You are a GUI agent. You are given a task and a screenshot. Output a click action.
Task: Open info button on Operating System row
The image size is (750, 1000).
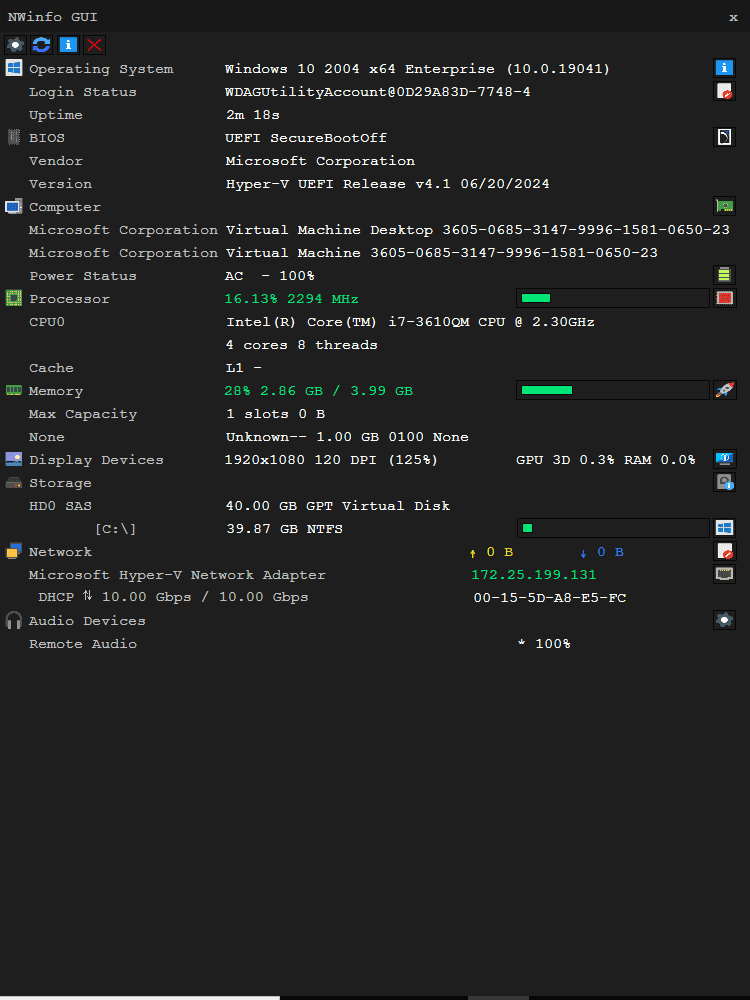click(724, 68)
